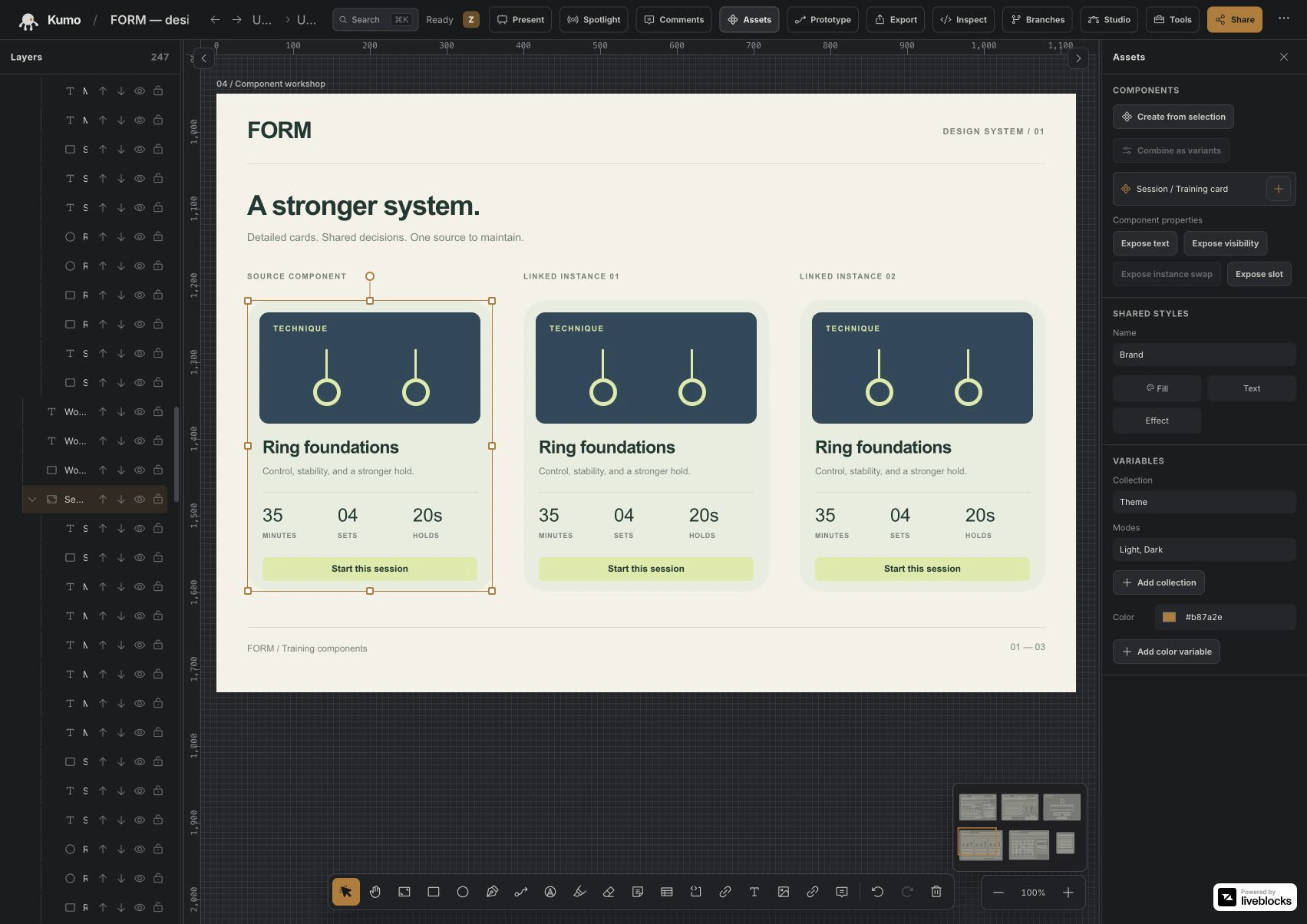Click Add color variable
Image resolution: width=1307 pixels, height=924 pixels.
tap(1166, 652)
